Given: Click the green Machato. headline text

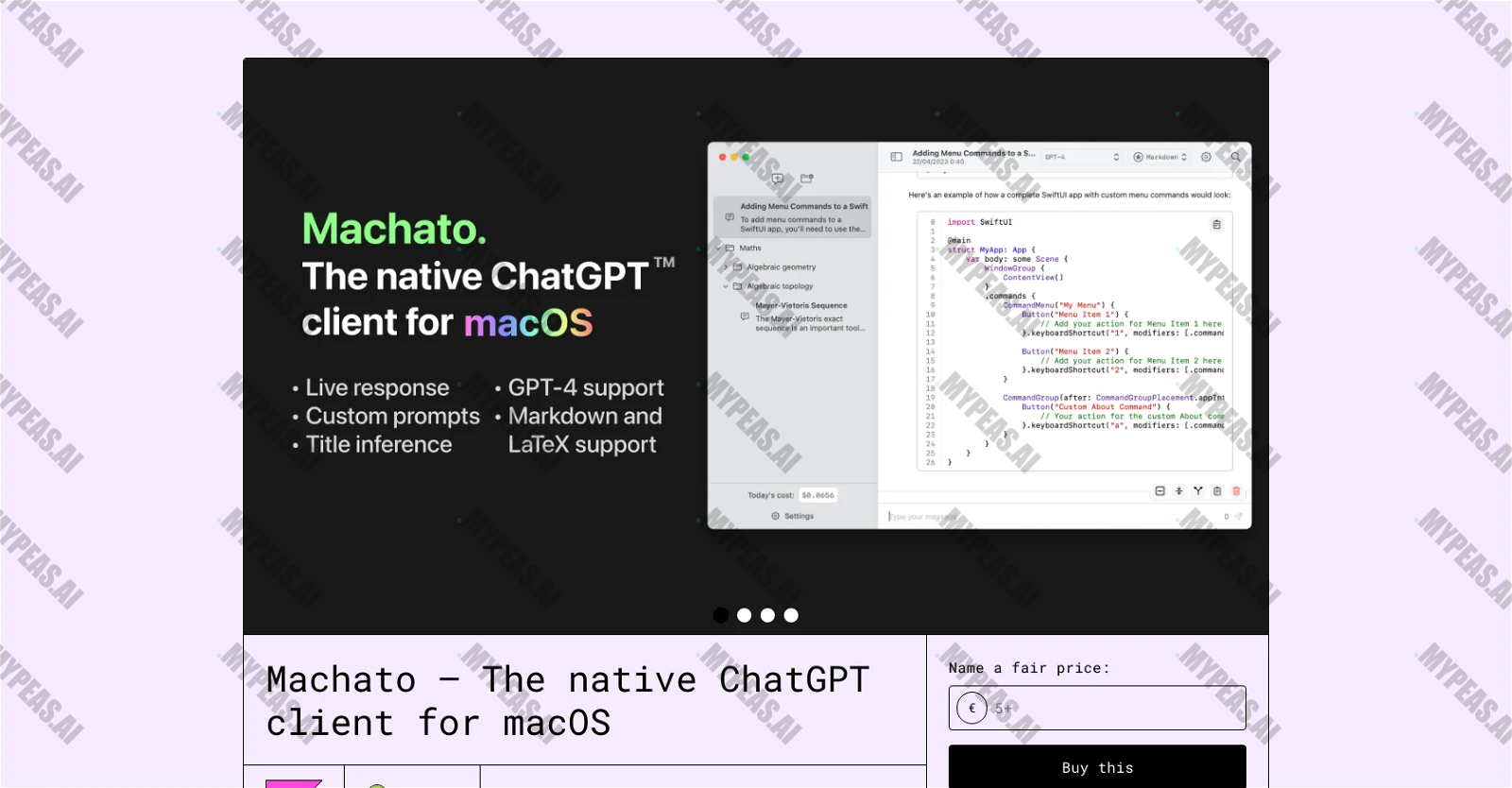Looking at the screenshot, I should (394, 229).
